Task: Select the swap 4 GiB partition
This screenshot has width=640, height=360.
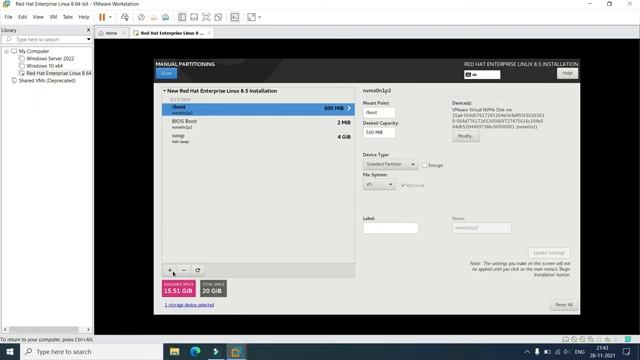Action: (x=258, y=138)
